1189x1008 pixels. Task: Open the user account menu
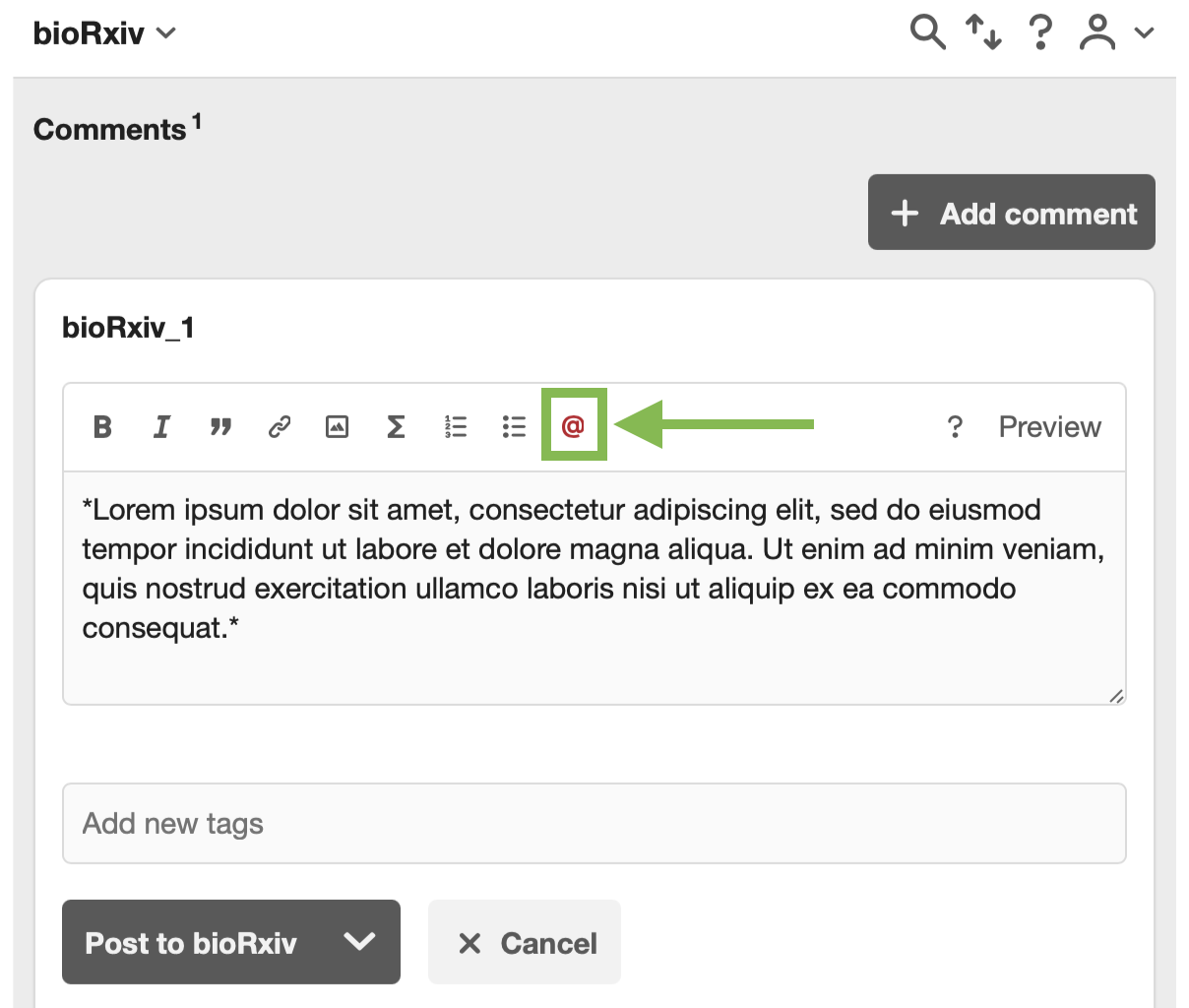coord(1116,32)
